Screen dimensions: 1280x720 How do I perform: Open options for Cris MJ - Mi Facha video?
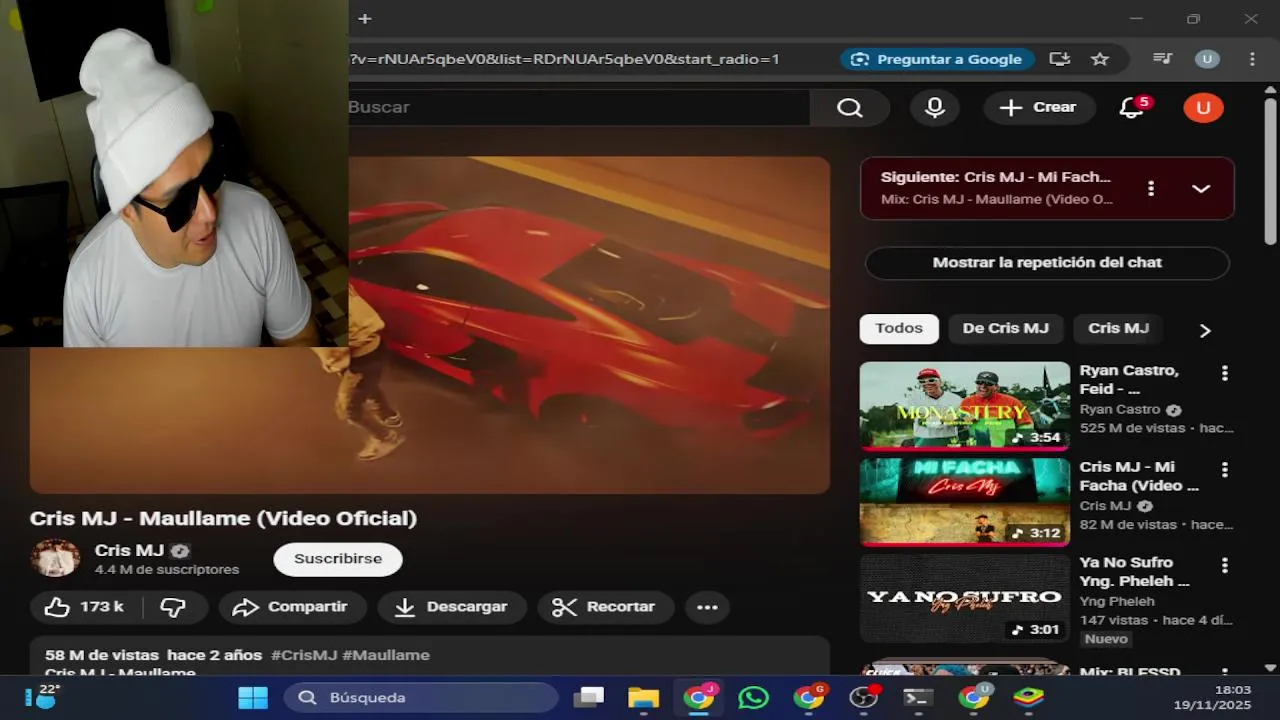pyautogui.click(x=1224, y=469)
